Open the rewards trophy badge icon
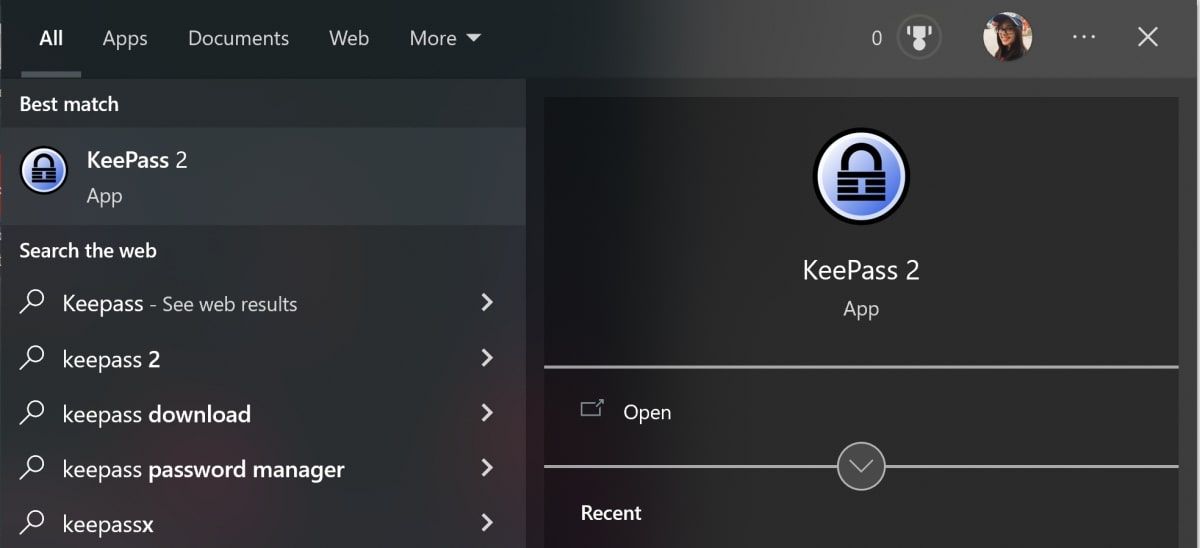The image size is (1200, 548). click(x=919, y=38)
